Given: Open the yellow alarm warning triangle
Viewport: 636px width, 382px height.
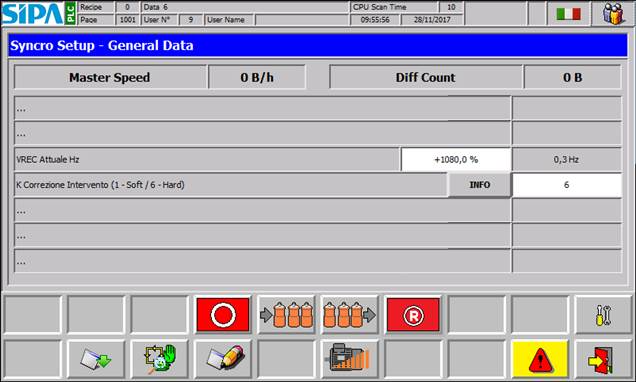Looking at the screenshot, I should (540, 359).
